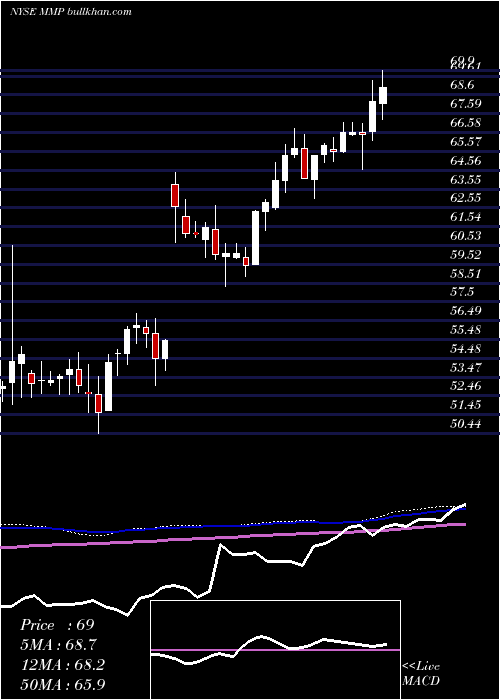This screenshot has width=500, height=700.
Task: Select the 58.51 price axis label
Action: pyautogui.click(x=466, y=273)
